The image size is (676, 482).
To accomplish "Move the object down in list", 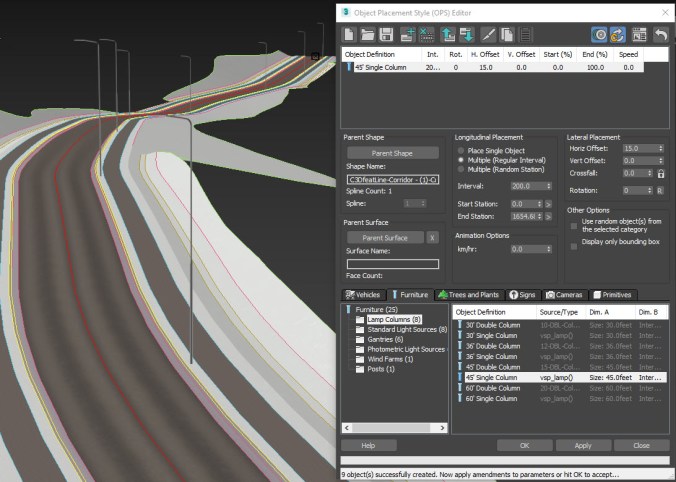I will [467, 35].
